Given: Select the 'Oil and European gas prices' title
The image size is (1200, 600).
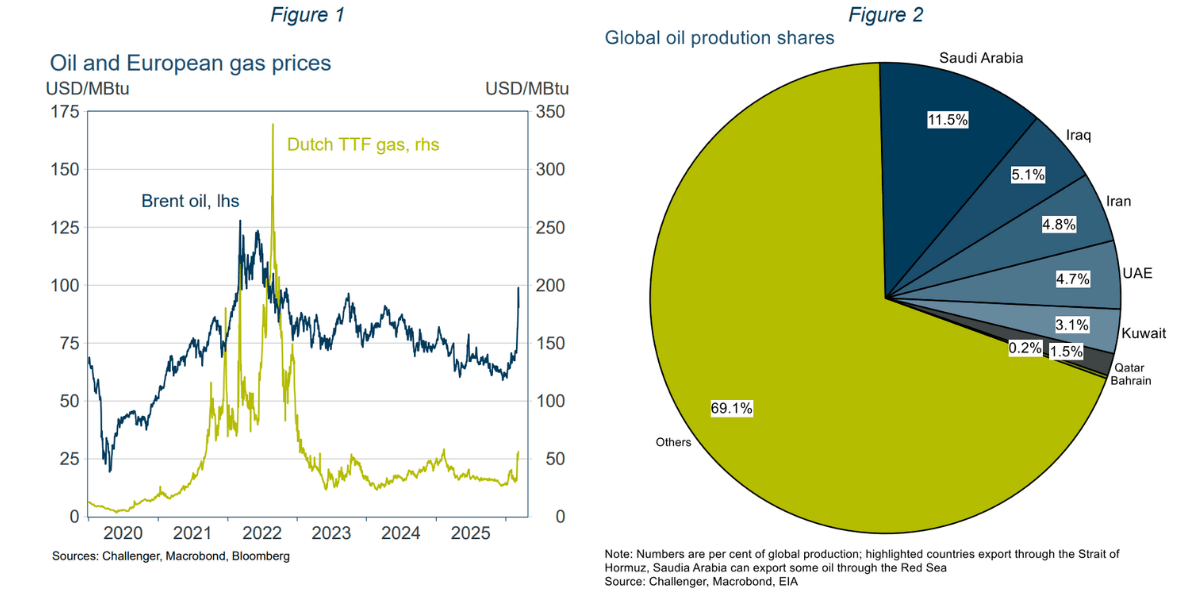Looking at the screenshot, I should click(190, 63).
